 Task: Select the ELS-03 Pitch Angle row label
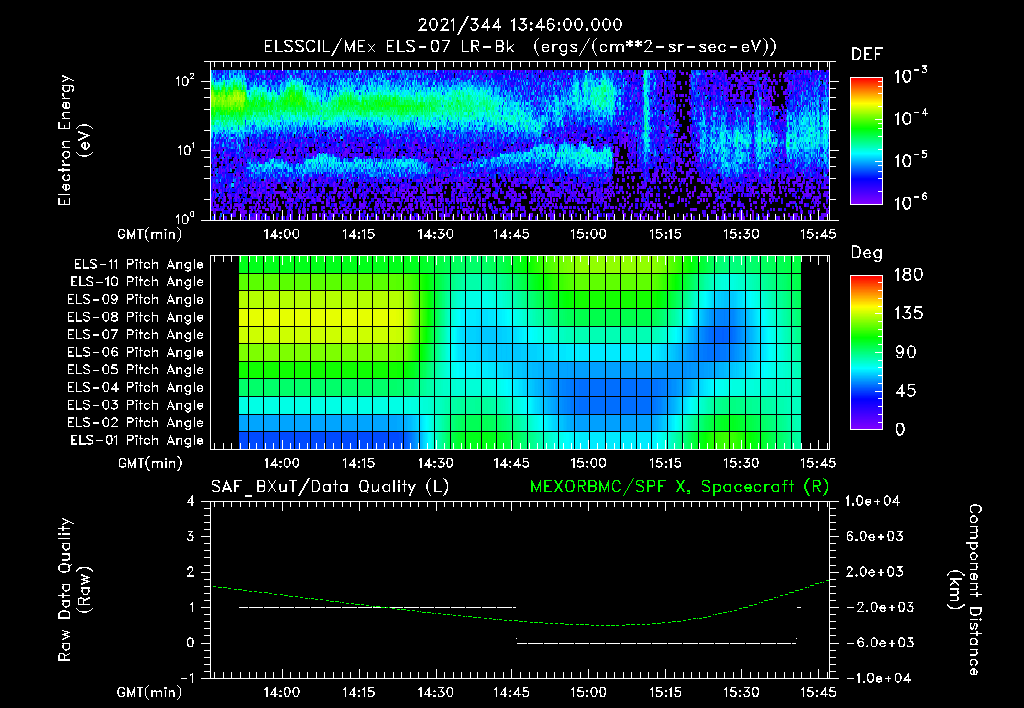click(136, 405)
